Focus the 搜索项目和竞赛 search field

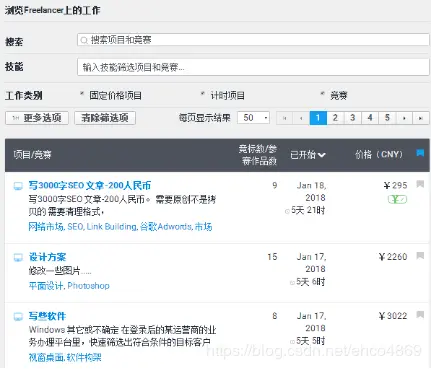[x=253, y=40]
